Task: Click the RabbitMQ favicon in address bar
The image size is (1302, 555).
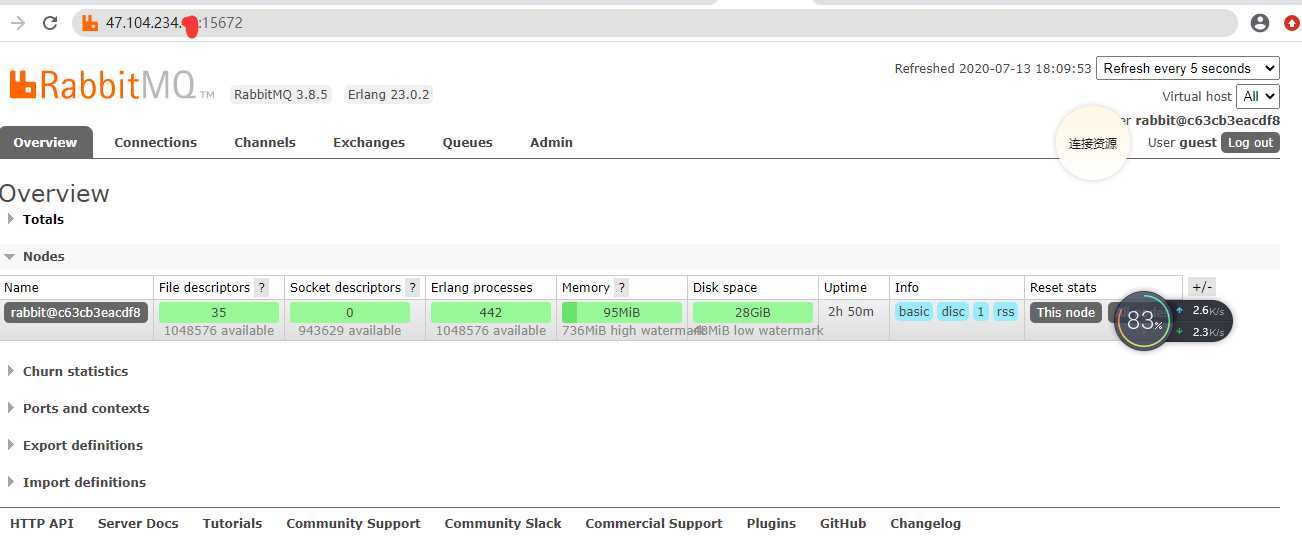Action: (90, 22)
